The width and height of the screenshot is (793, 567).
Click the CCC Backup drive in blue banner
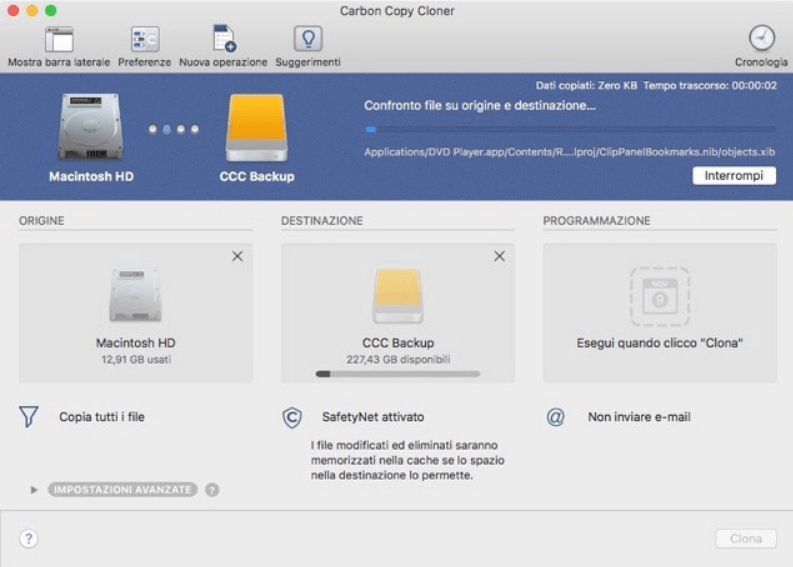(256, 127)
